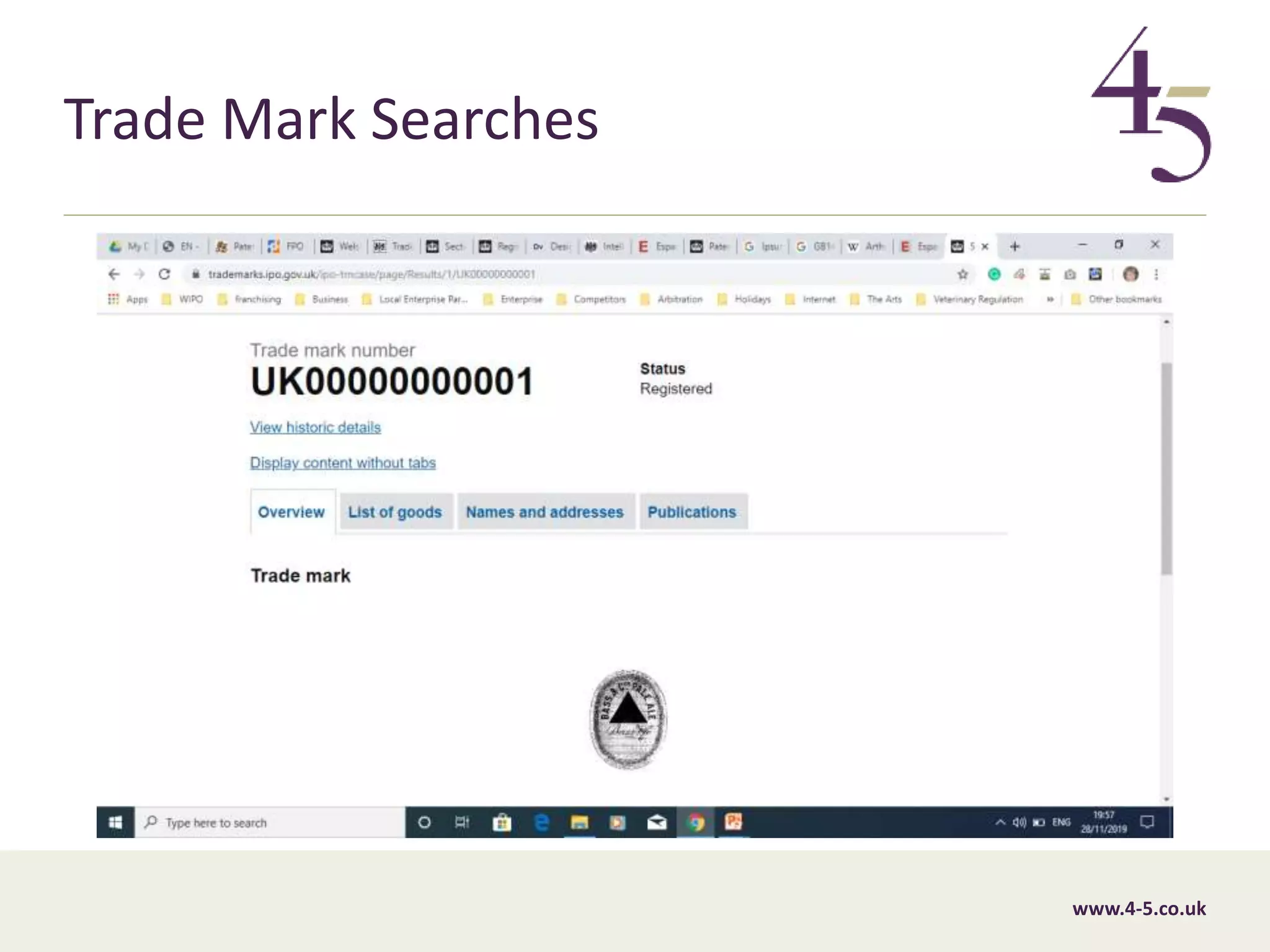Switch to PowerPoint in the taskbar

pos(734,822)
